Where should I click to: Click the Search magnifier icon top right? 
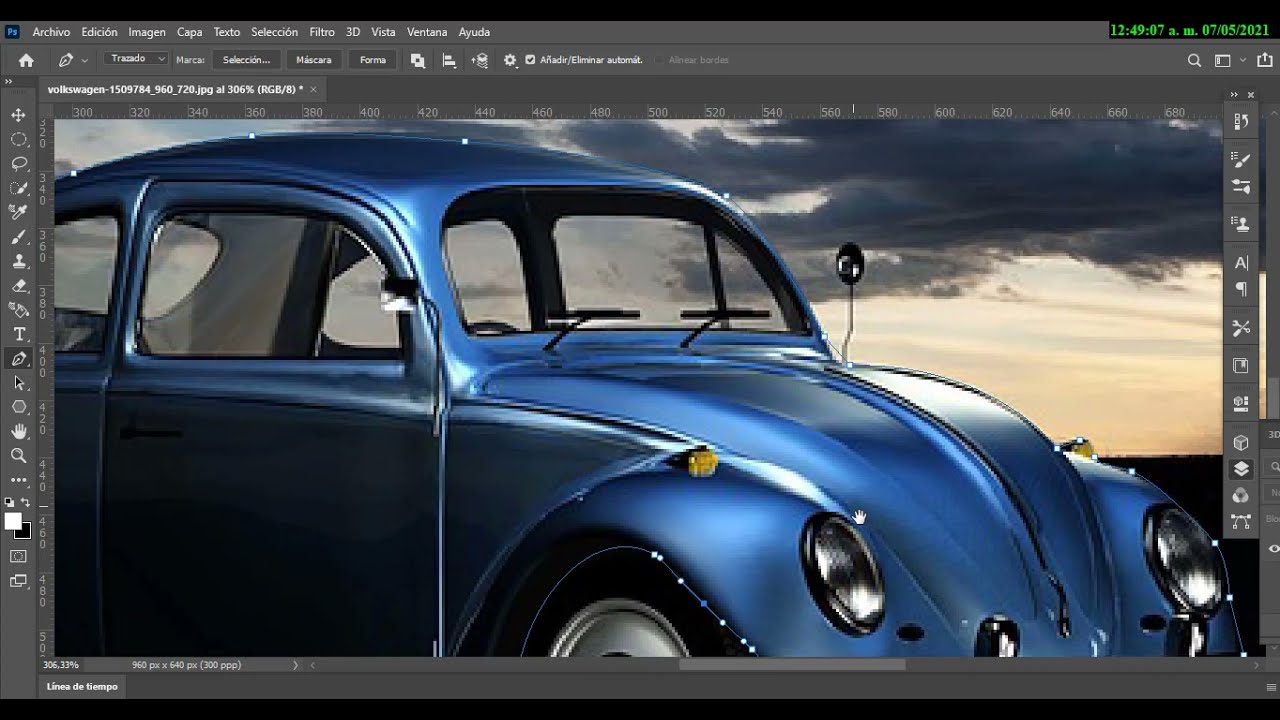[1194, 60]
